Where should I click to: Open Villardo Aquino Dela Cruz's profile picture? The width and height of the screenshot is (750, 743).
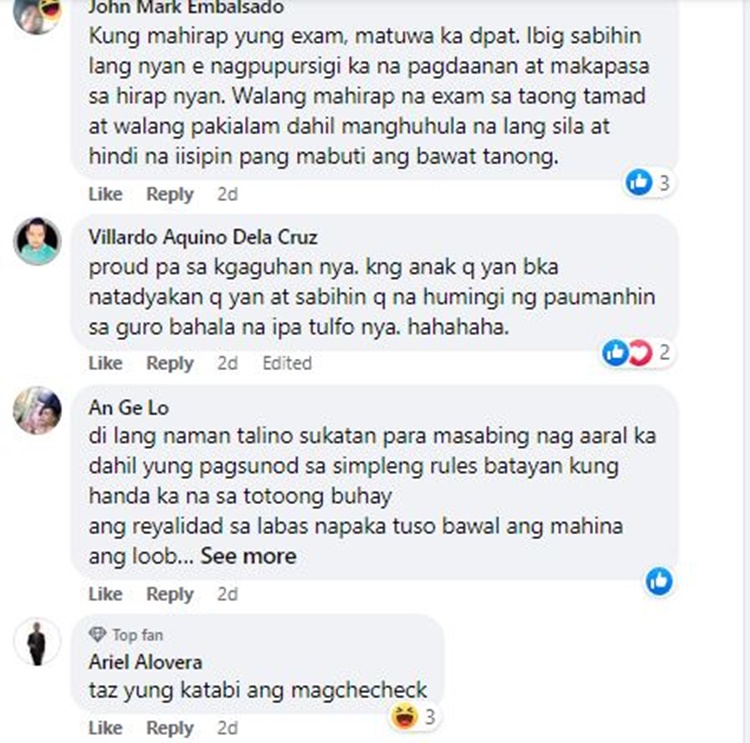(x=37, y=241)
